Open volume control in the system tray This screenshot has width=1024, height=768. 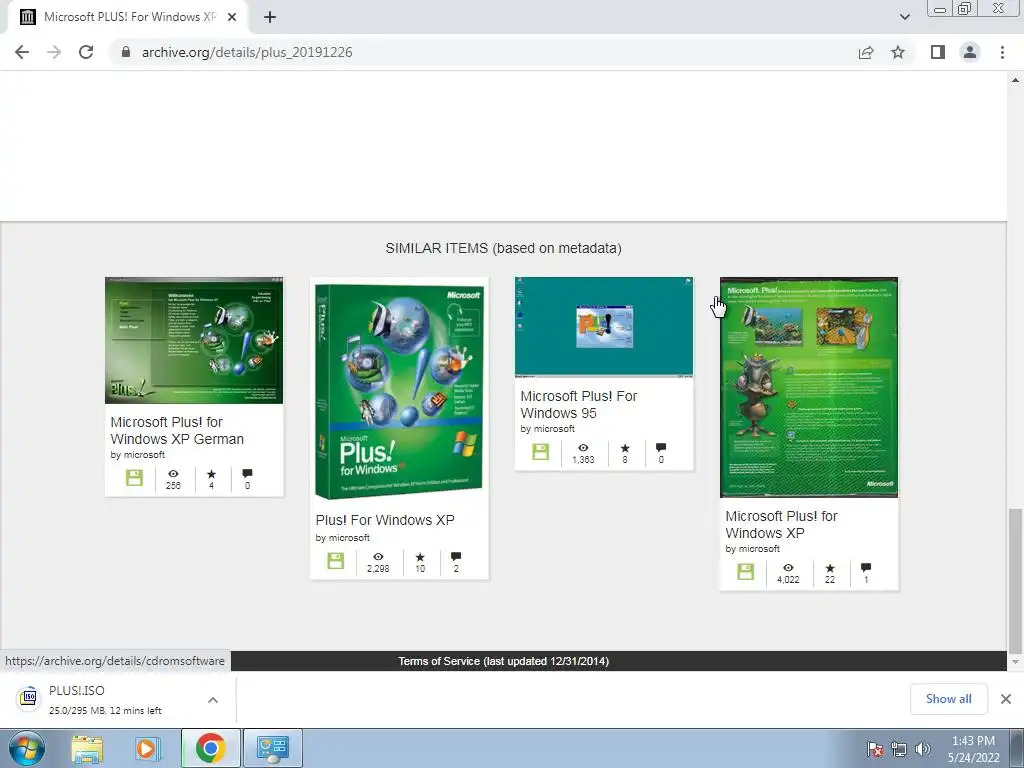923,749
